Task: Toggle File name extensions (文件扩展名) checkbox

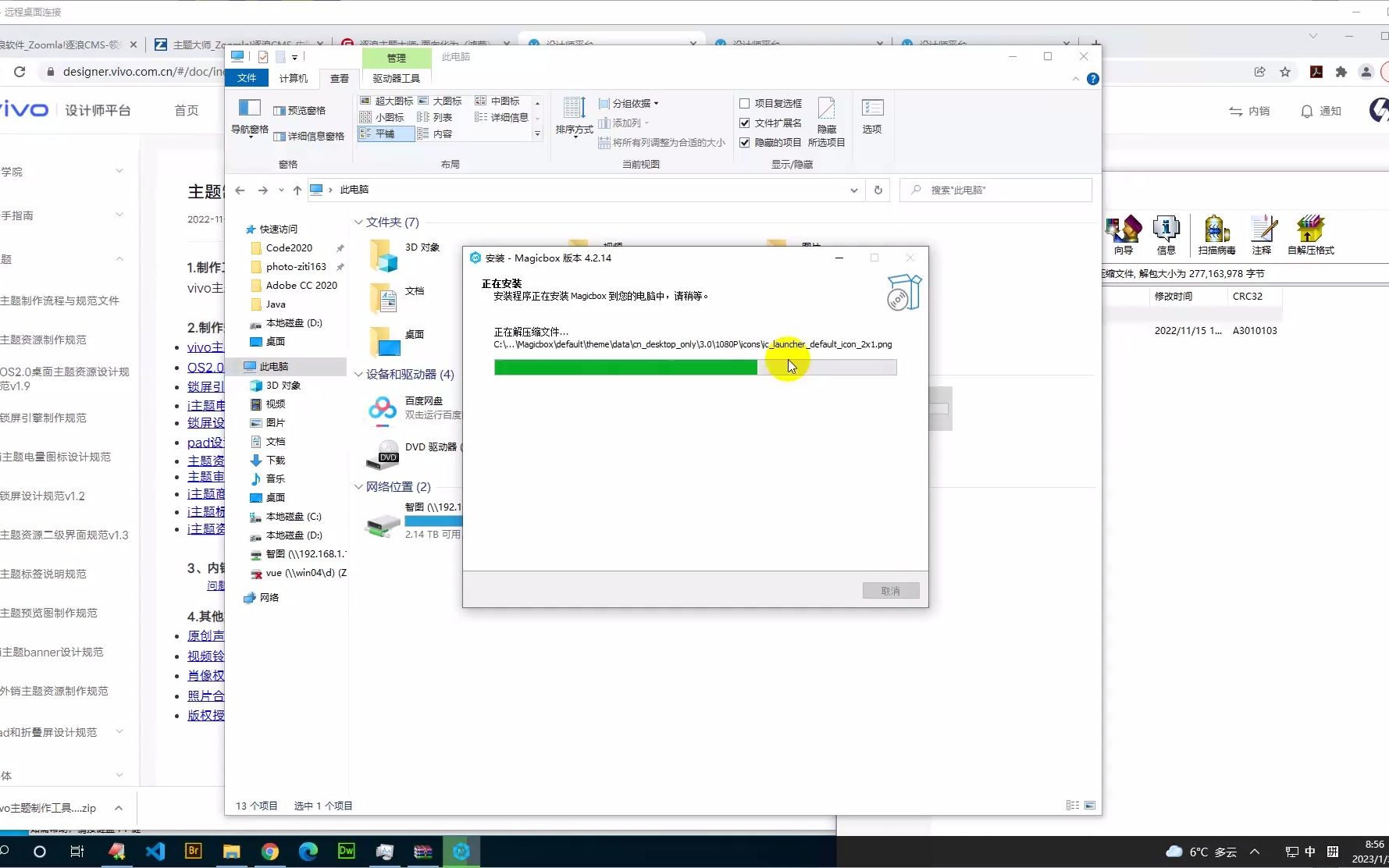Action: [745, 123]
